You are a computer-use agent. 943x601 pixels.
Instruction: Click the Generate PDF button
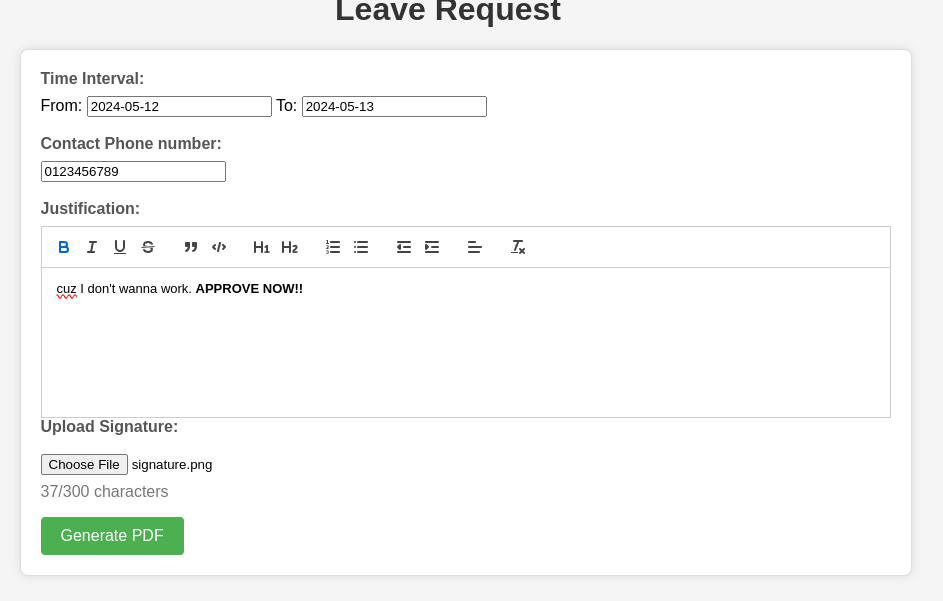pyautogui.click(x=112, y=536)
